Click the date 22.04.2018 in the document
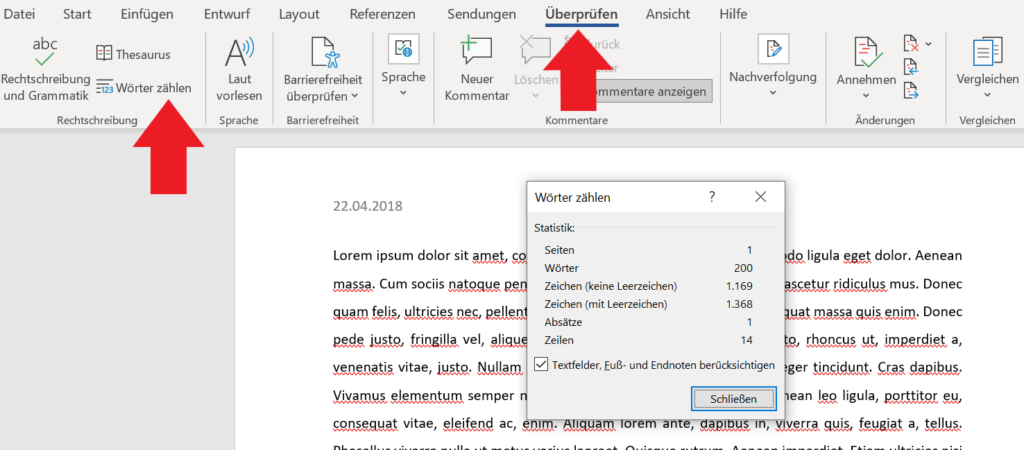This screenshot has width=1024, height=450. pos(368,206)
